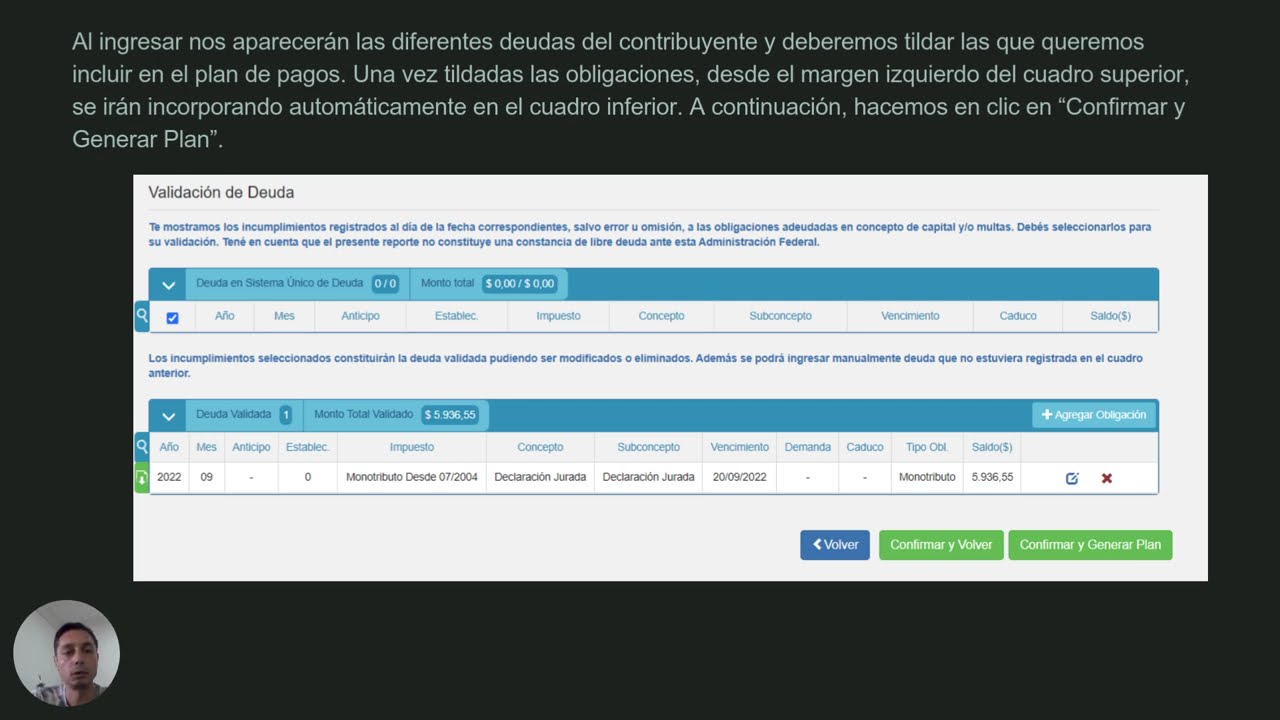This screenshot has height=720, width=1280.
Task: Click the Caduco header in upper table
Action: 1018,316
